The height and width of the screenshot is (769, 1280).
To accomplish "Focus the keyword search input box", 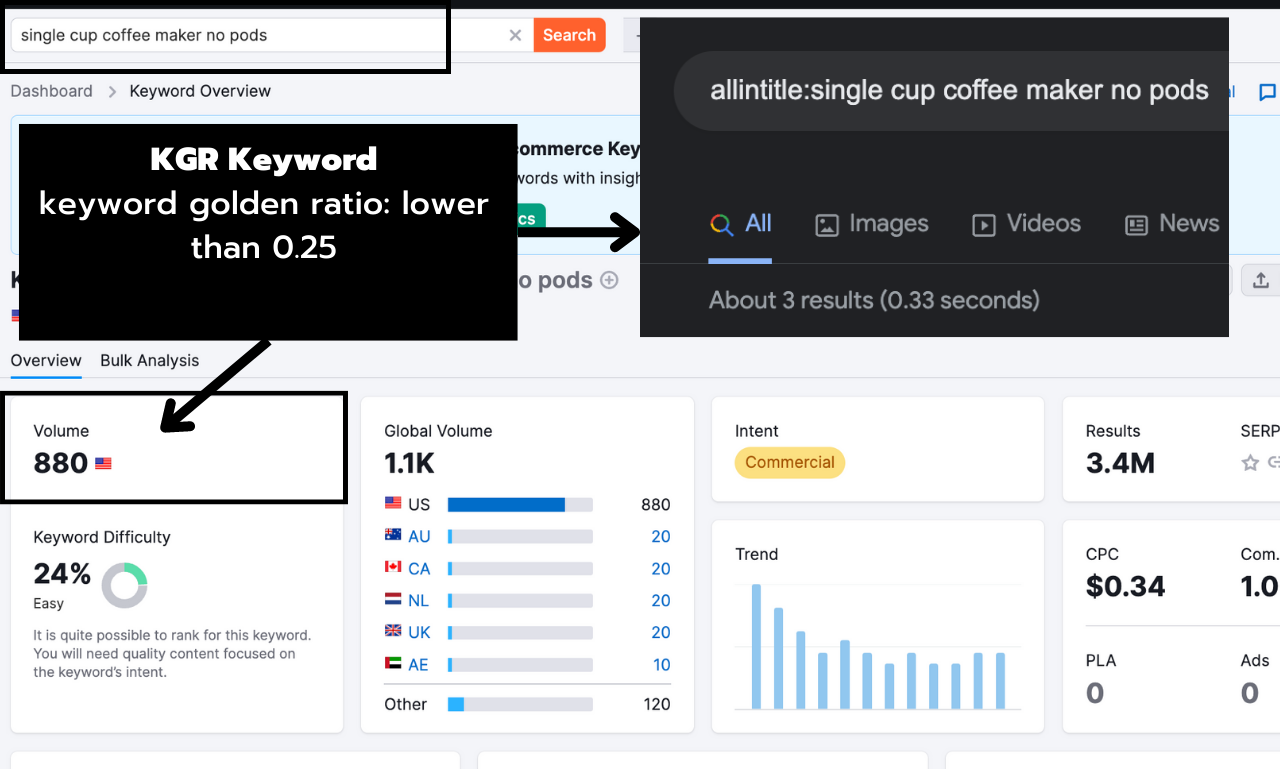I will pos(260,36).
